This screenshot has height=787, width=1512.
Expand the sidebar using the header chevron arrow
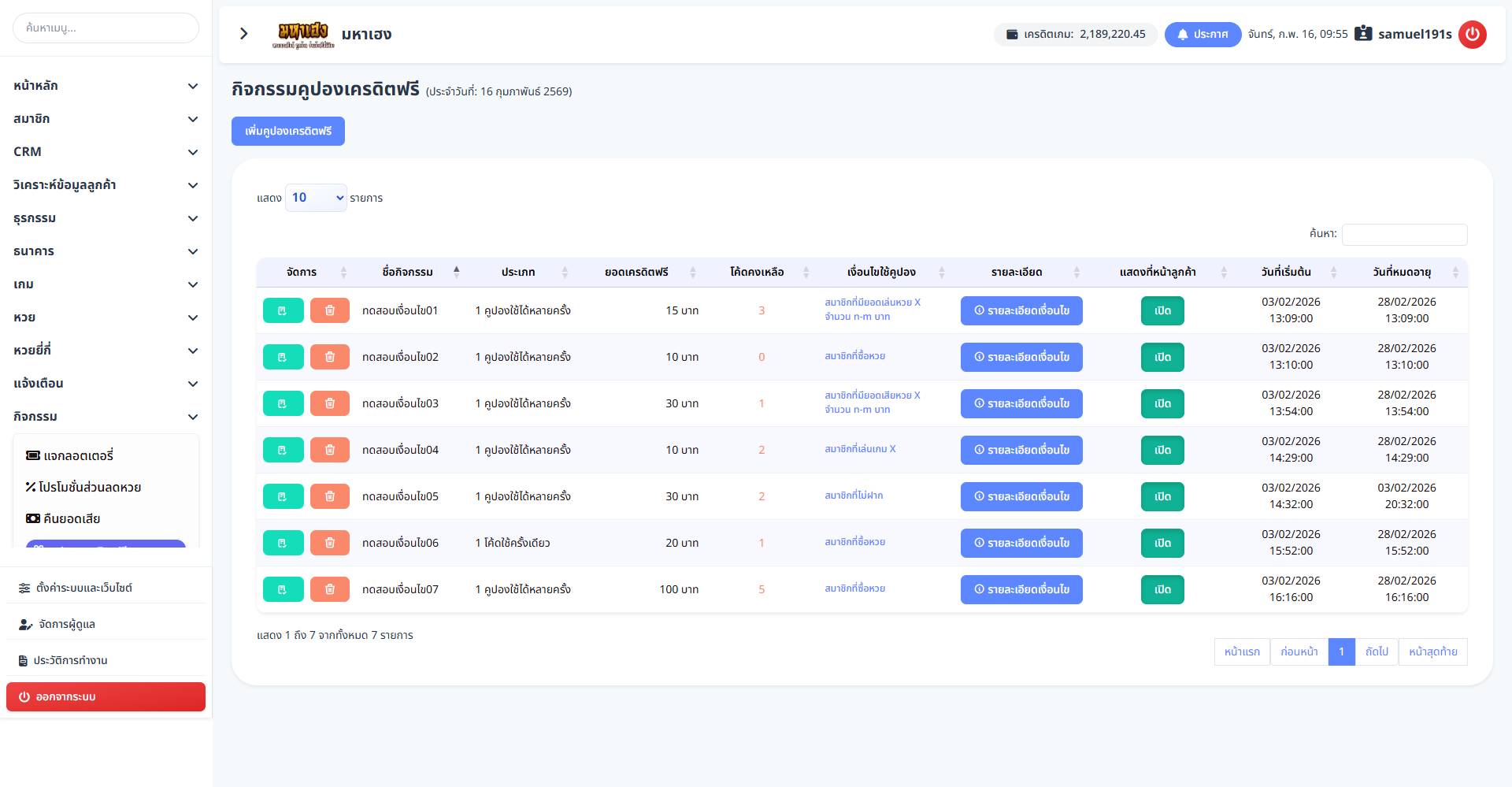point(244,34)
